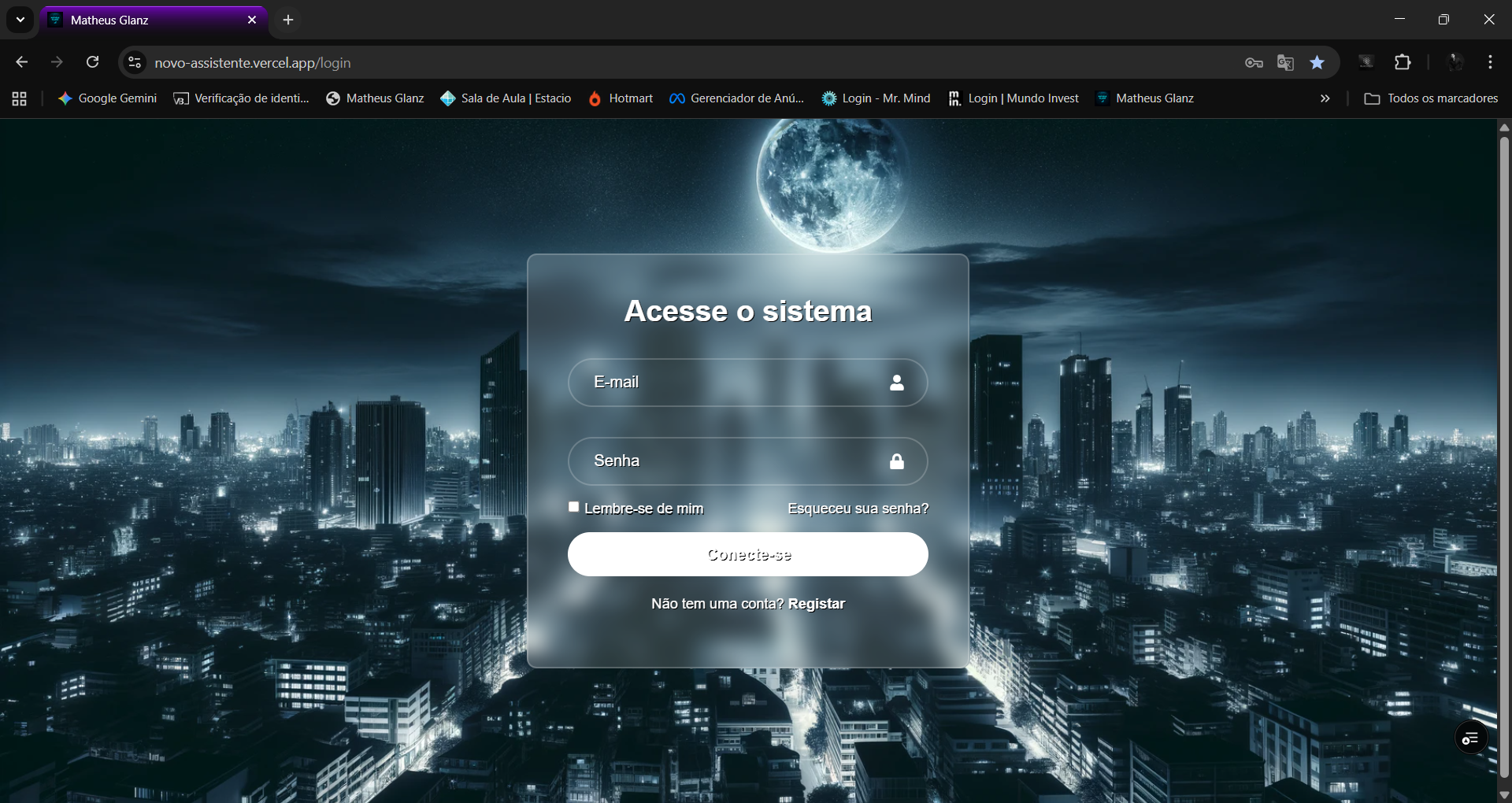Open the browser extensions puzzle icon
This screenshot has height=803, width=1512.
coord(1403,62)
